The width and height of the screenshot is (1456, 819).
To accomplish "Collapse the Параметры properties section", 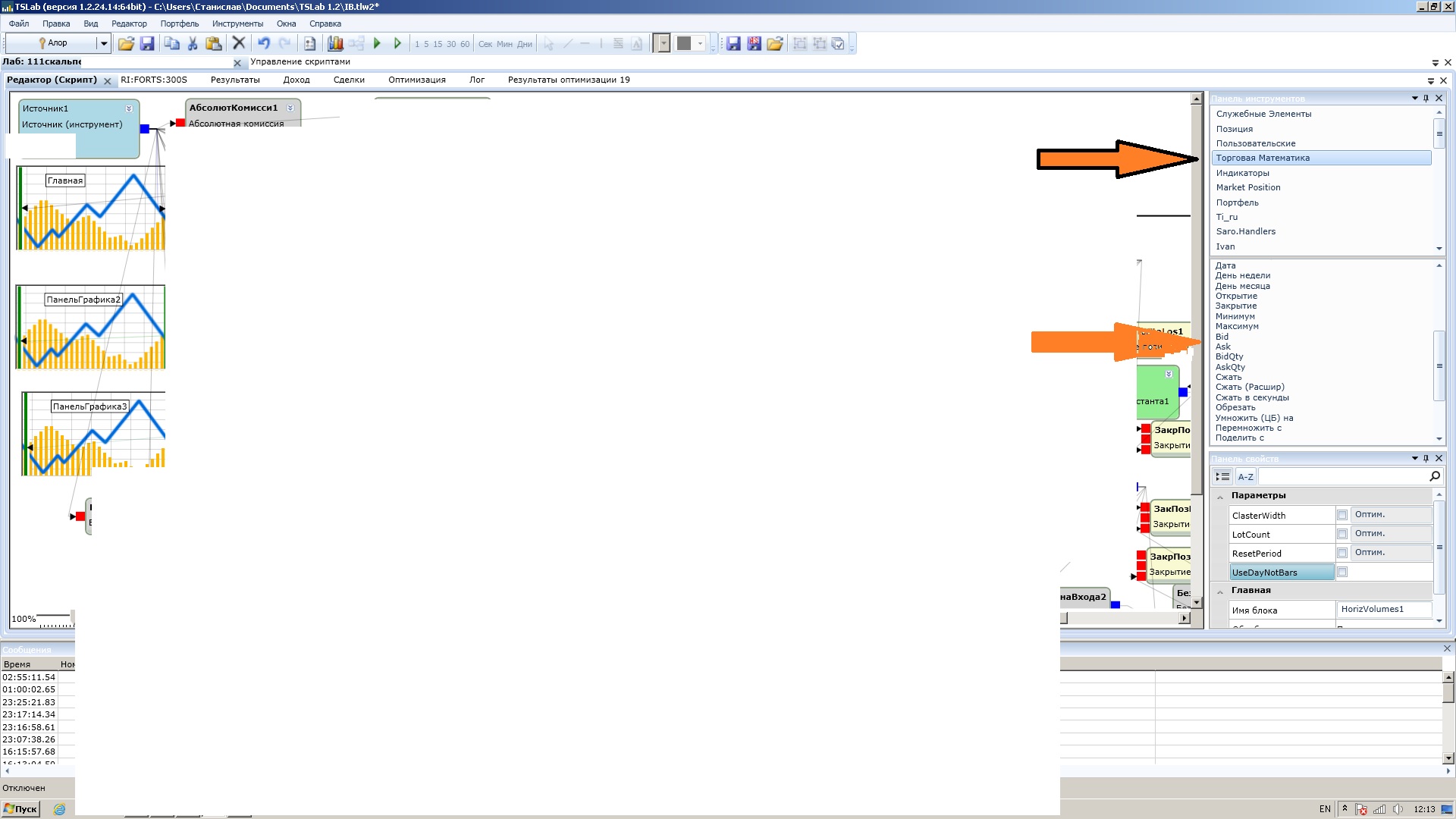I will click(1220, 496).
